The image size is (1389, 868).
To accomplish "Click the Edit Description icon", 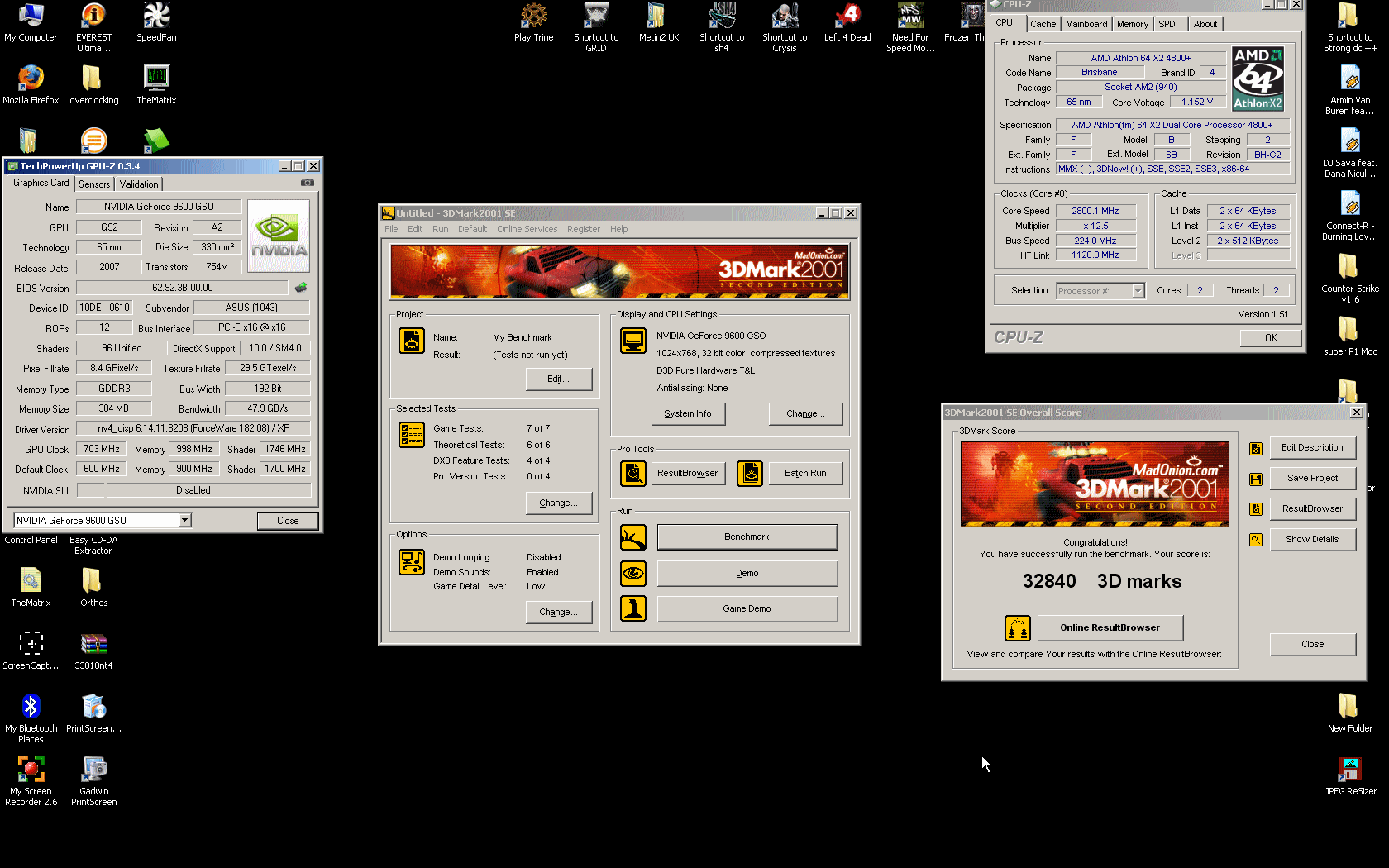I will 1256,449.
